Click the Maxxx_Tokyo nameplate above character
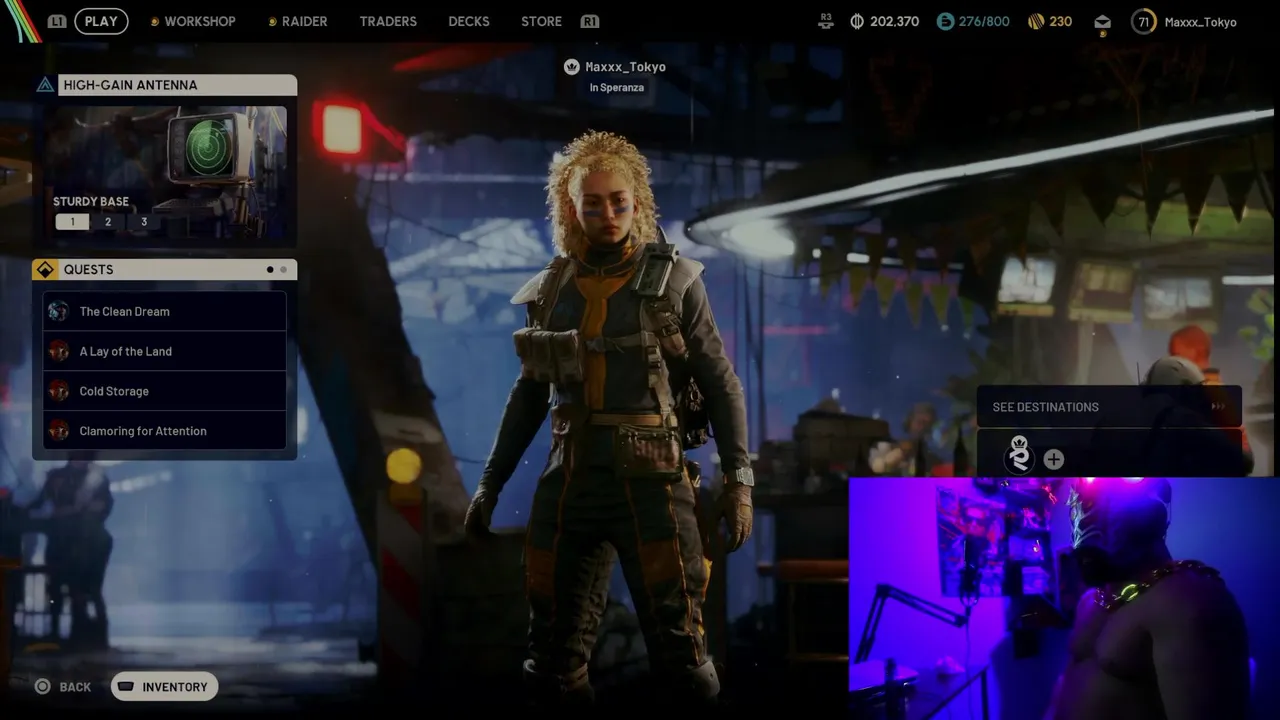This screenshot has height=720, width=1280. pos(625,67)
